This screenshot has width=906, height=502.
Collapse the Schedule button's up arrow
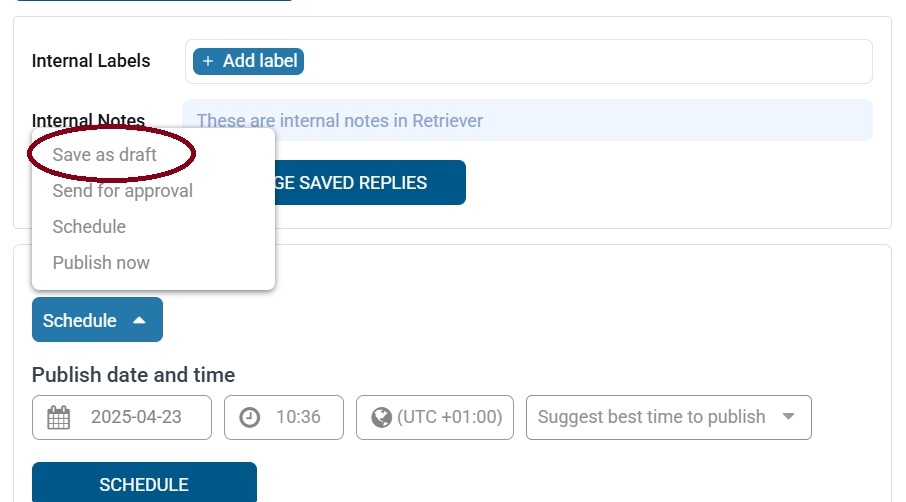coord(139,320)
